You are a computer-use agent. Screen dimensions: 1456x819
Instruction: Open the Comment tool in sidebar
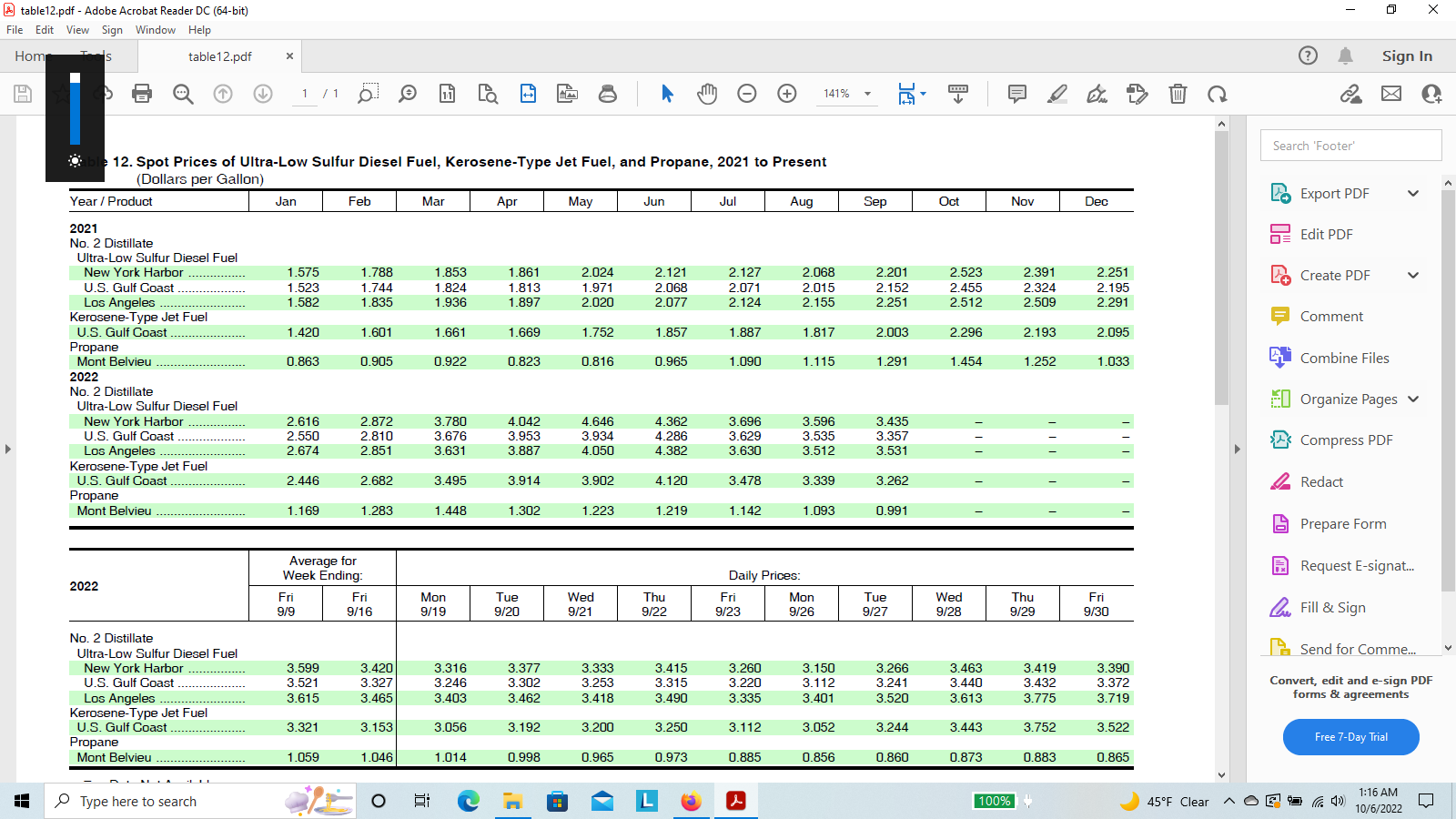tap(1317, 316)
